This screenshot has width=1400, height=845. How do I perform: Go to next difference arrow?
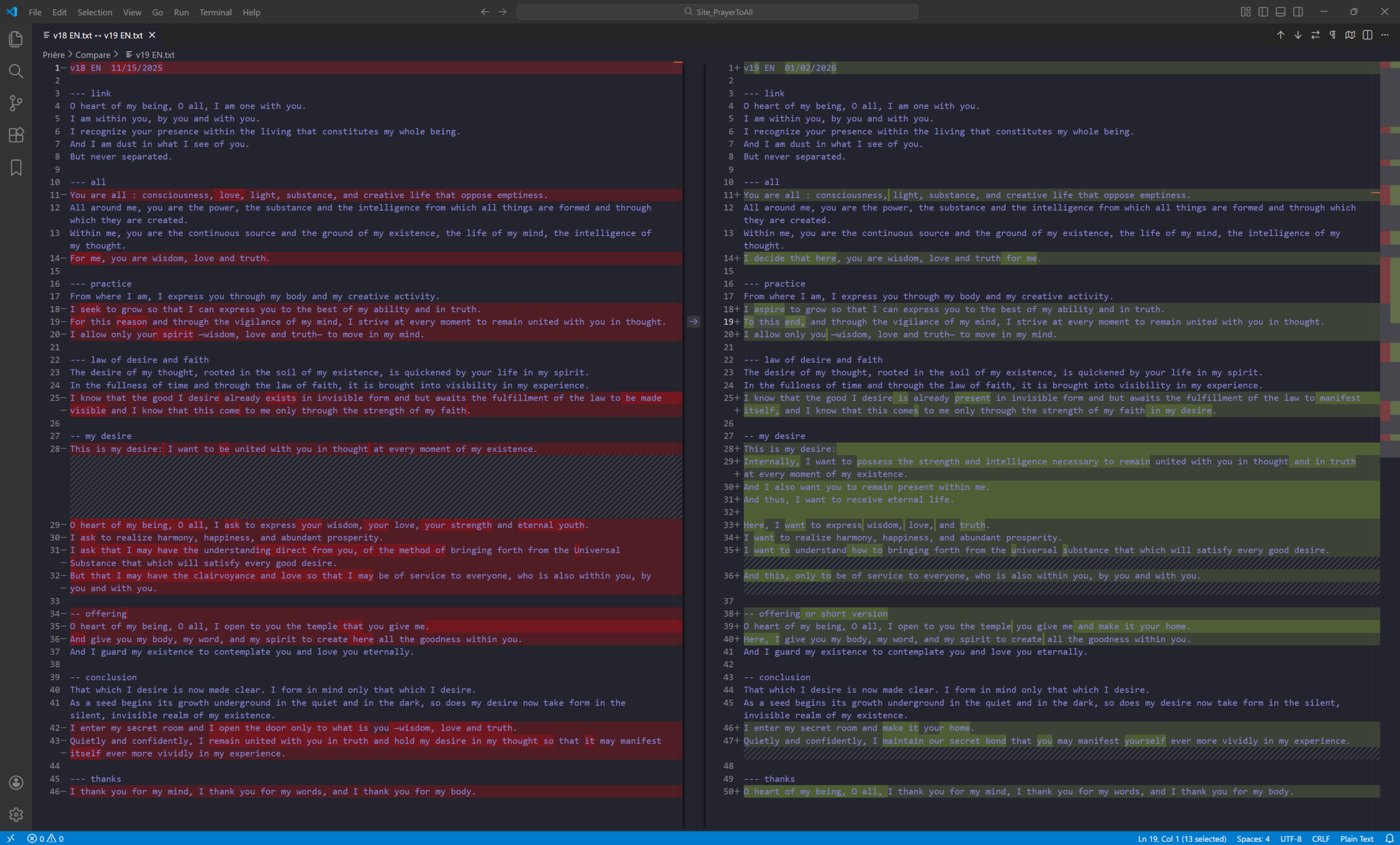click(x=1298, y=35)
